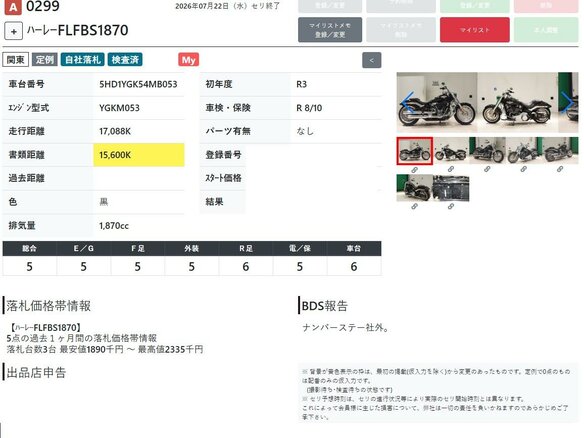Click the engine type value YGKM053
The height and width of the screenshot is (438, 584).
[x=119, y=108]
